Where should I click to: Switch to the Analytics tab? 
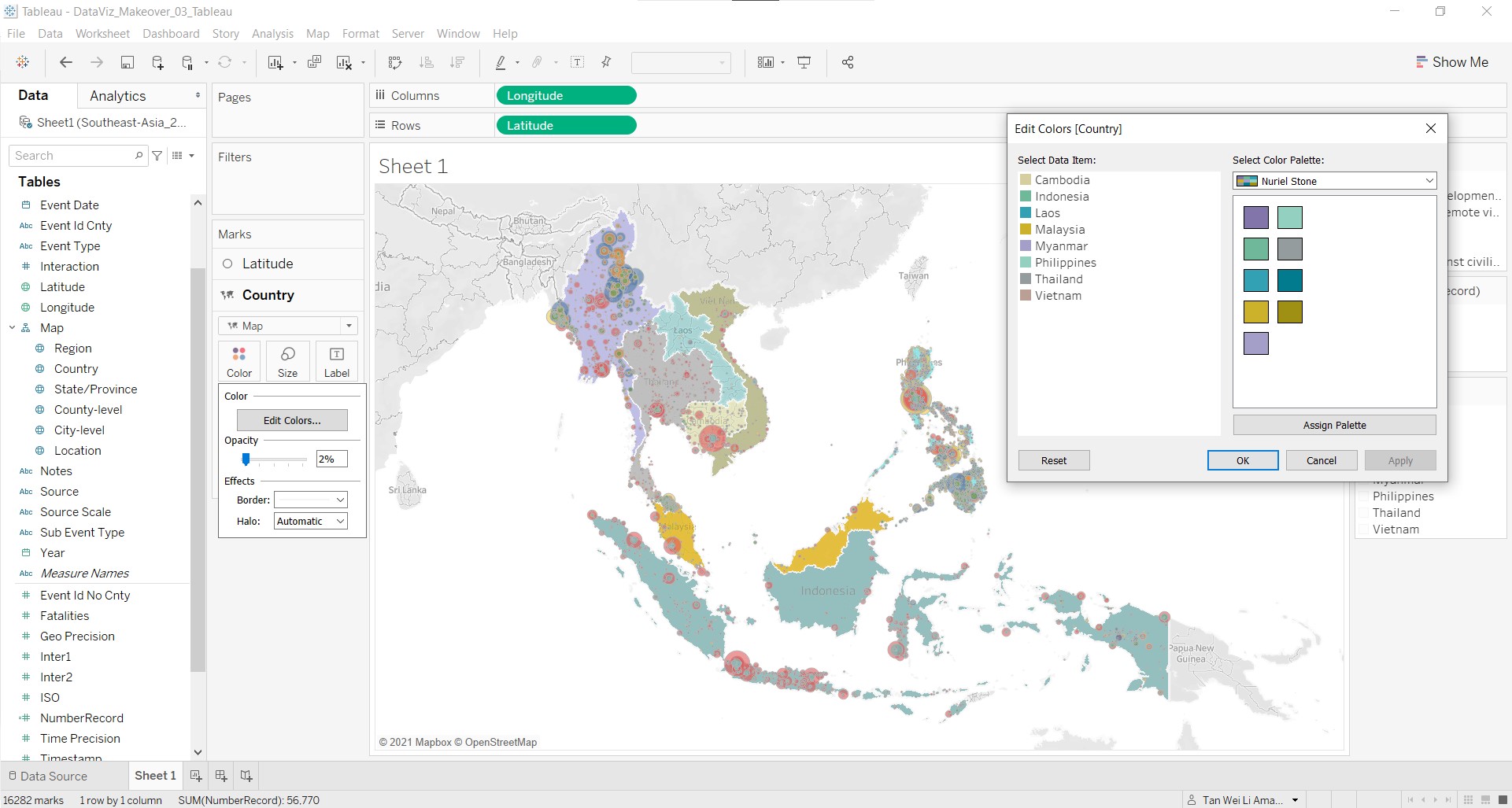tap(118, 96)
